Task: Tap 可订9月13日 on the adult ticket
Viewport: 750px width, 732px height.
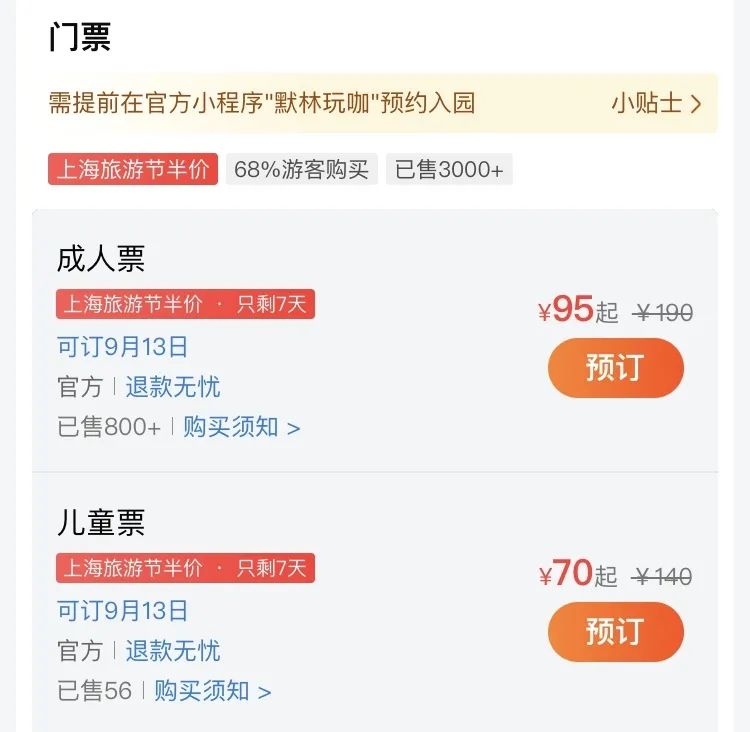Action: 122,346
